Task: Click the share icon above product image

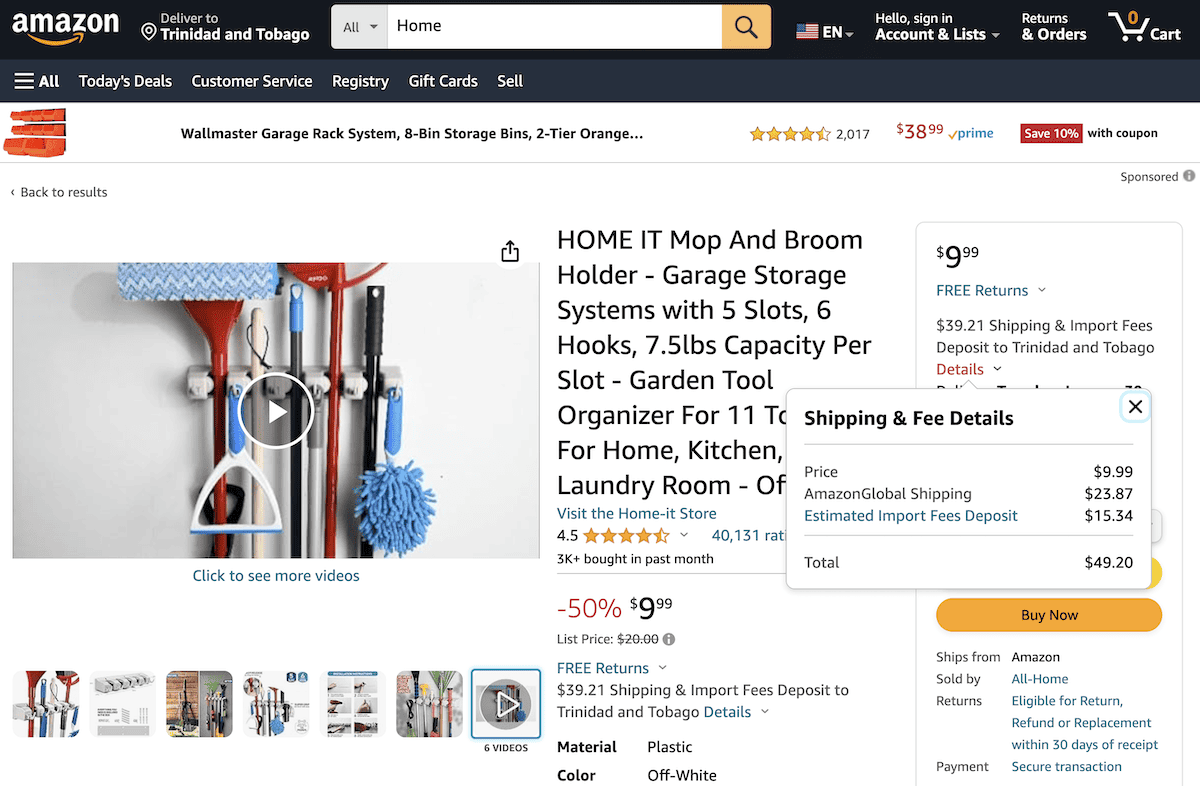Action: [510, 251]
